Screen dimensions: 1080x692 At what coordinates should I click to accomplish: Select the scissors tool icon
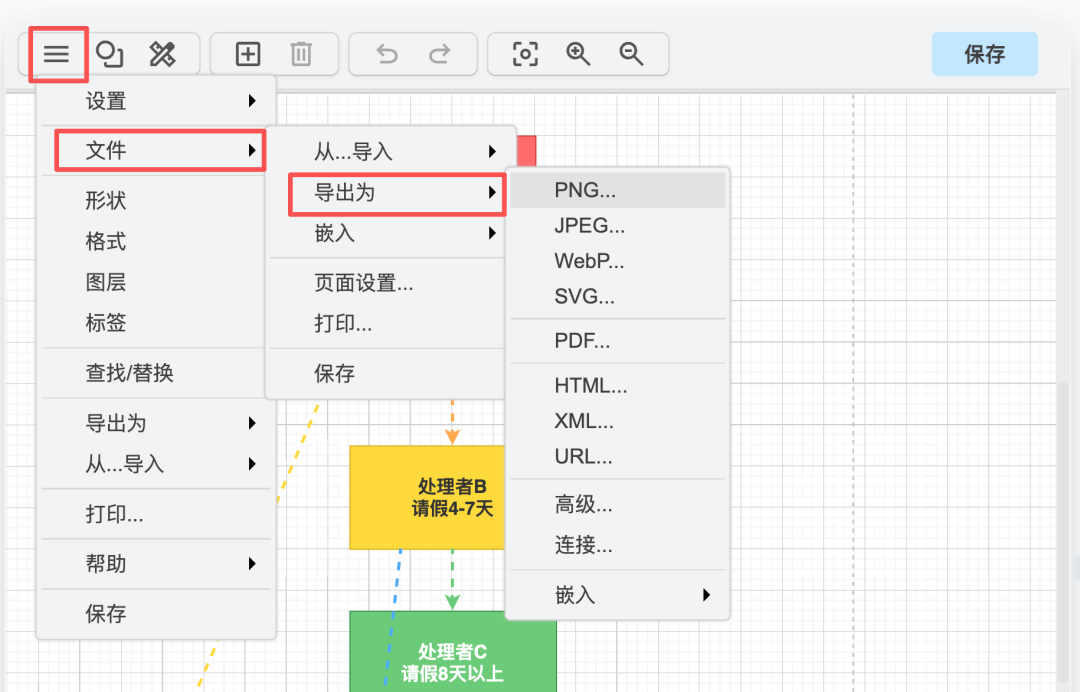(x=160, y=54)
